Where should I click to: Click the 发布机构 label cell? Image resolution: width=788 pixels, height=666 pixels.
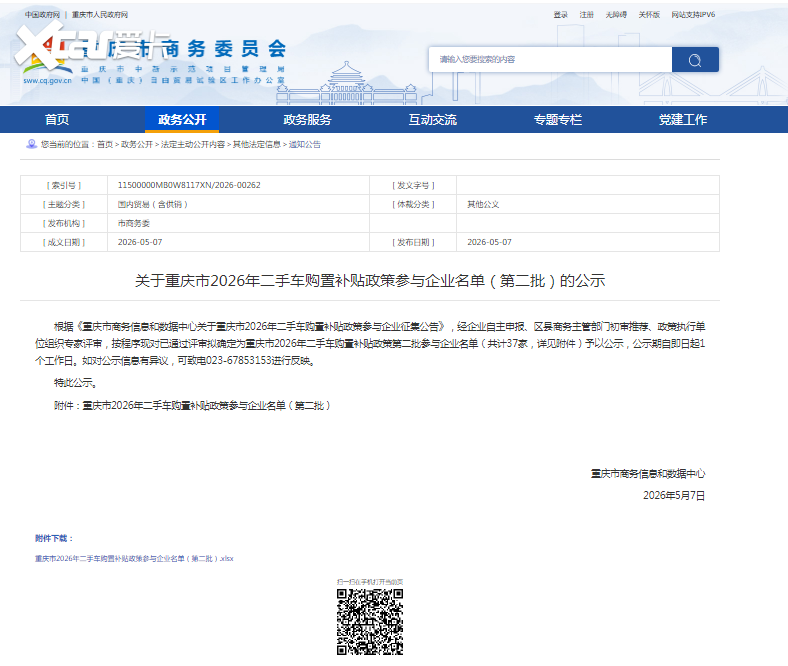pos(64,223)
